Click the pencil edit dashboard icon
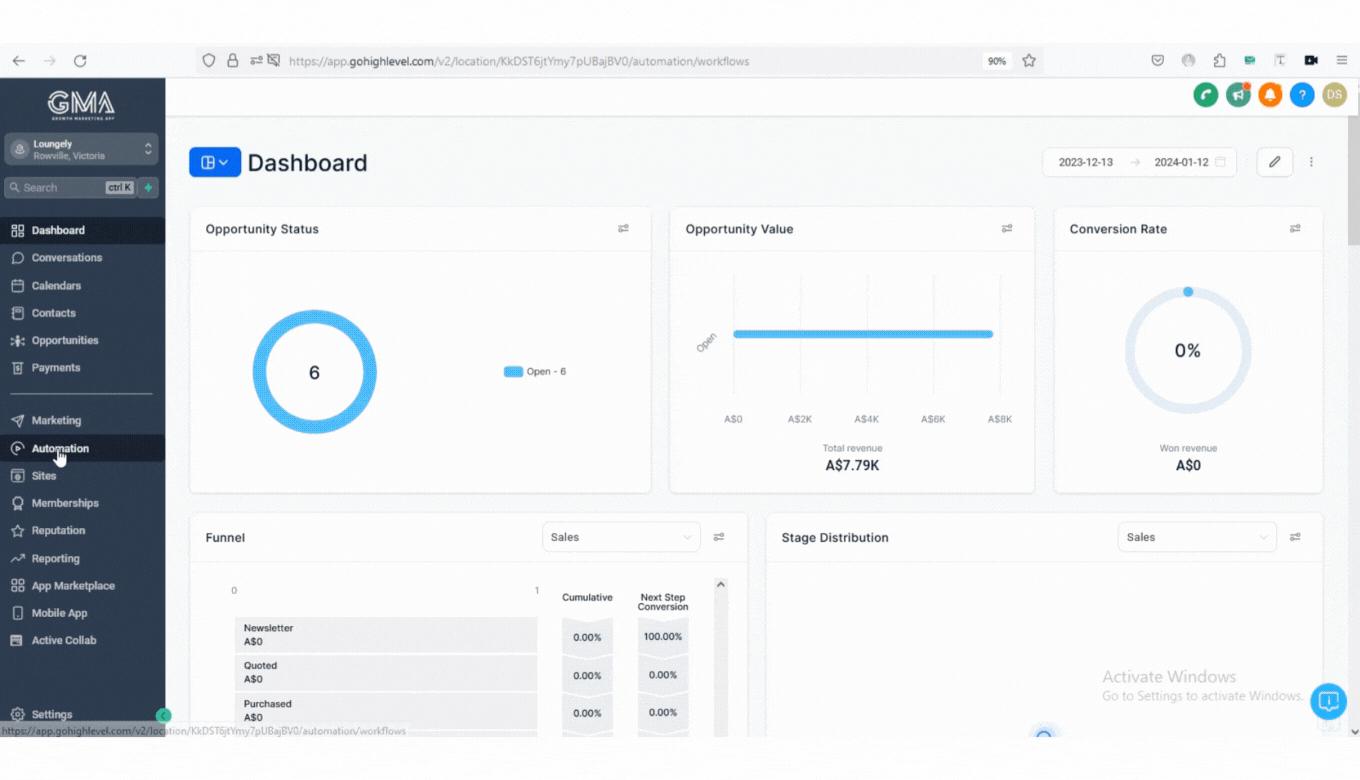The height and width of the screenshot is (780, 1360). coord(1274,162)
